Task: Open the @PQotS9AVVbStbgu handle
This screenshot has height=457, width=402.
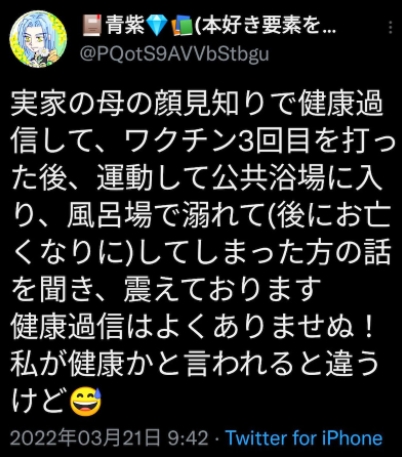Action: coord(174,54)
